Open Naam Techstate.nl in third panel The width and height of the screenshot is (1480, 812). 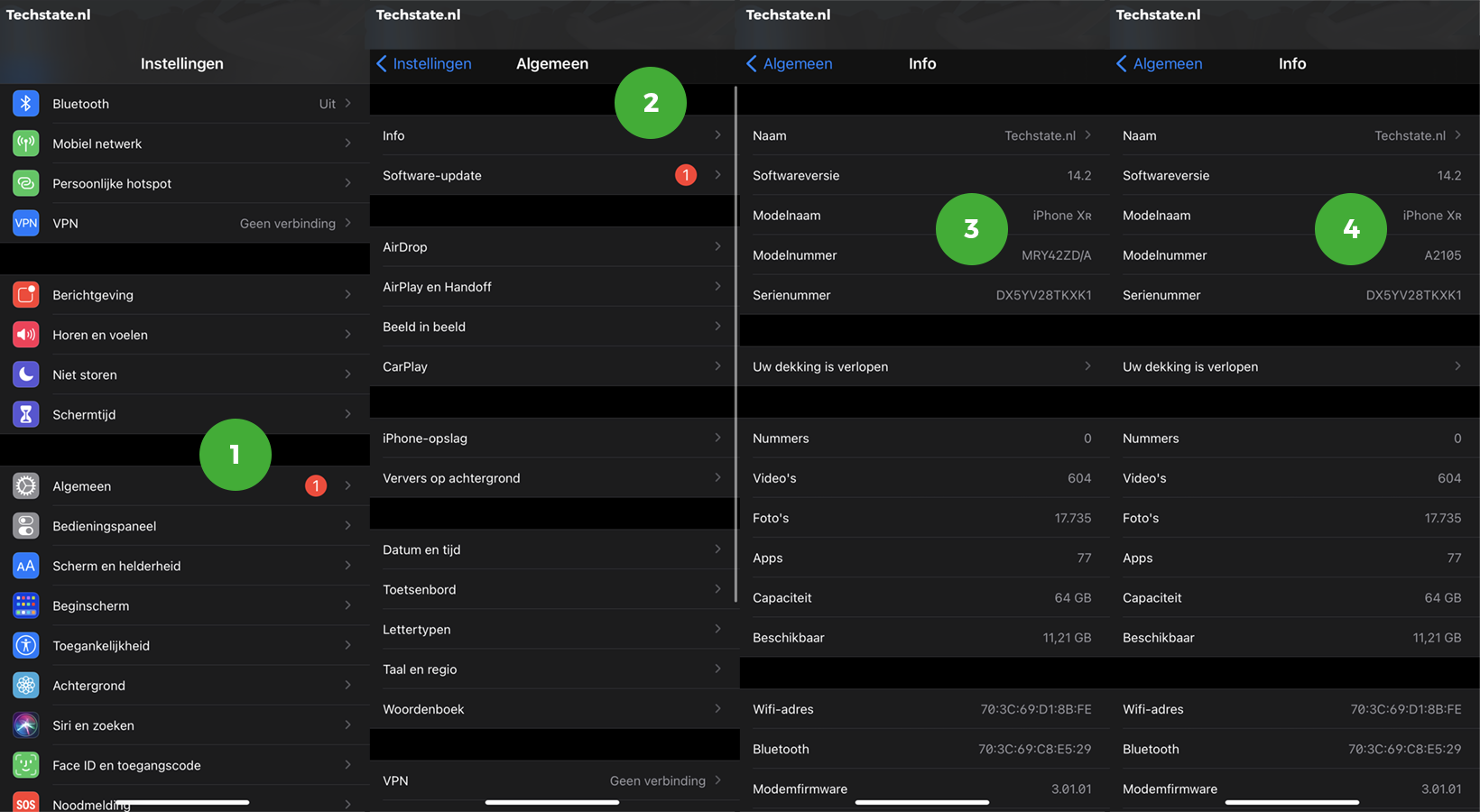tap(924, 135)
